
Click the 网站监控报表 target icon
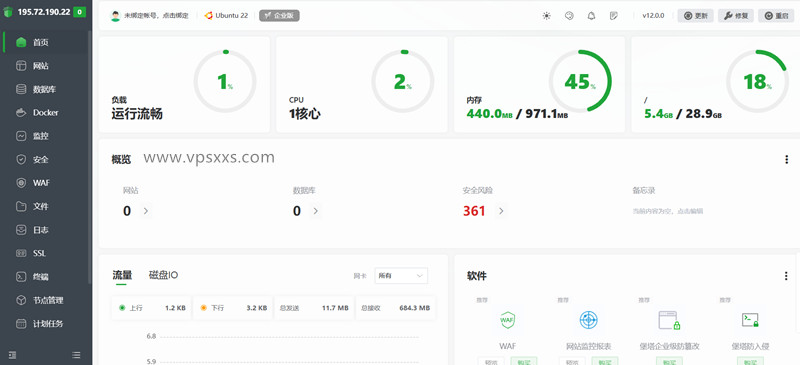pos(588,320)
